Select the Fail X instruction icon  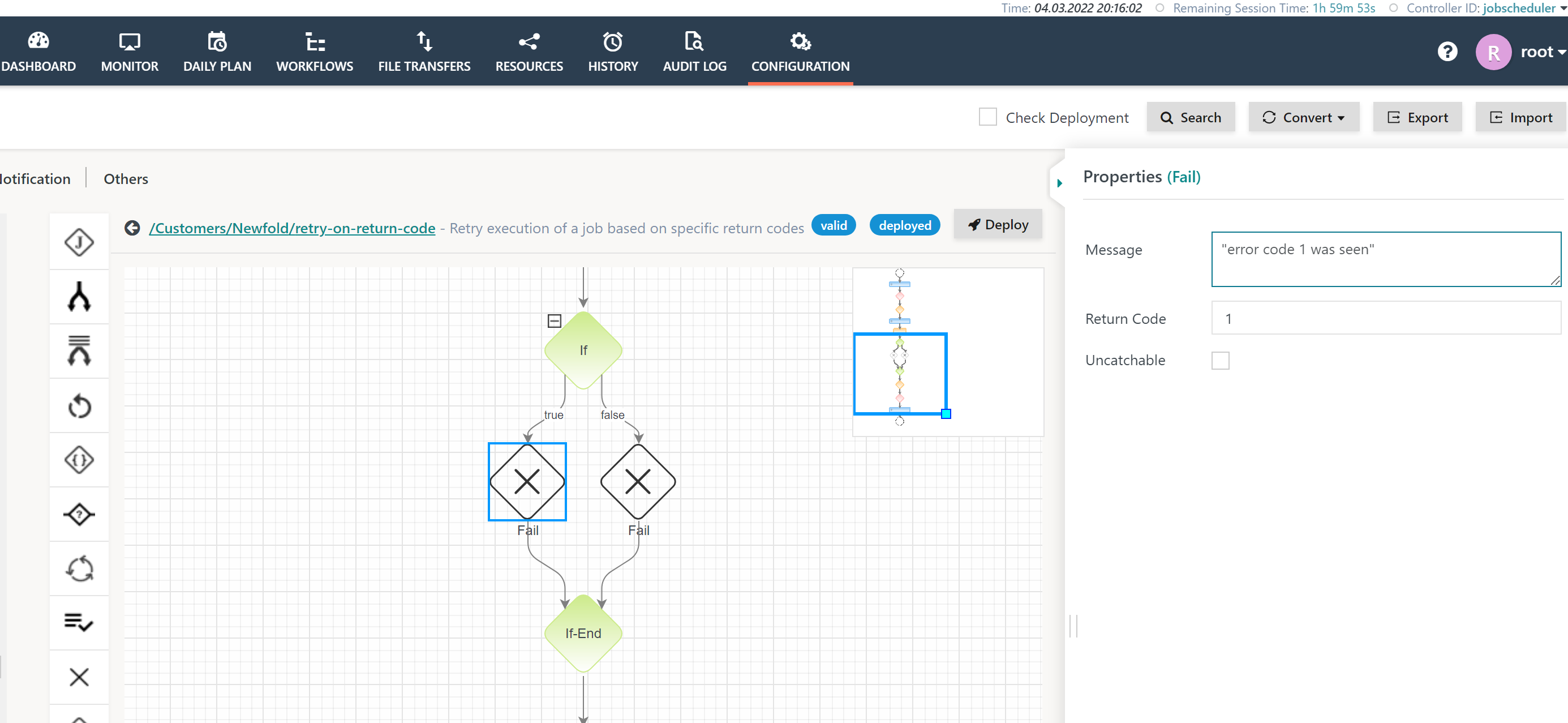click(79, 677)
